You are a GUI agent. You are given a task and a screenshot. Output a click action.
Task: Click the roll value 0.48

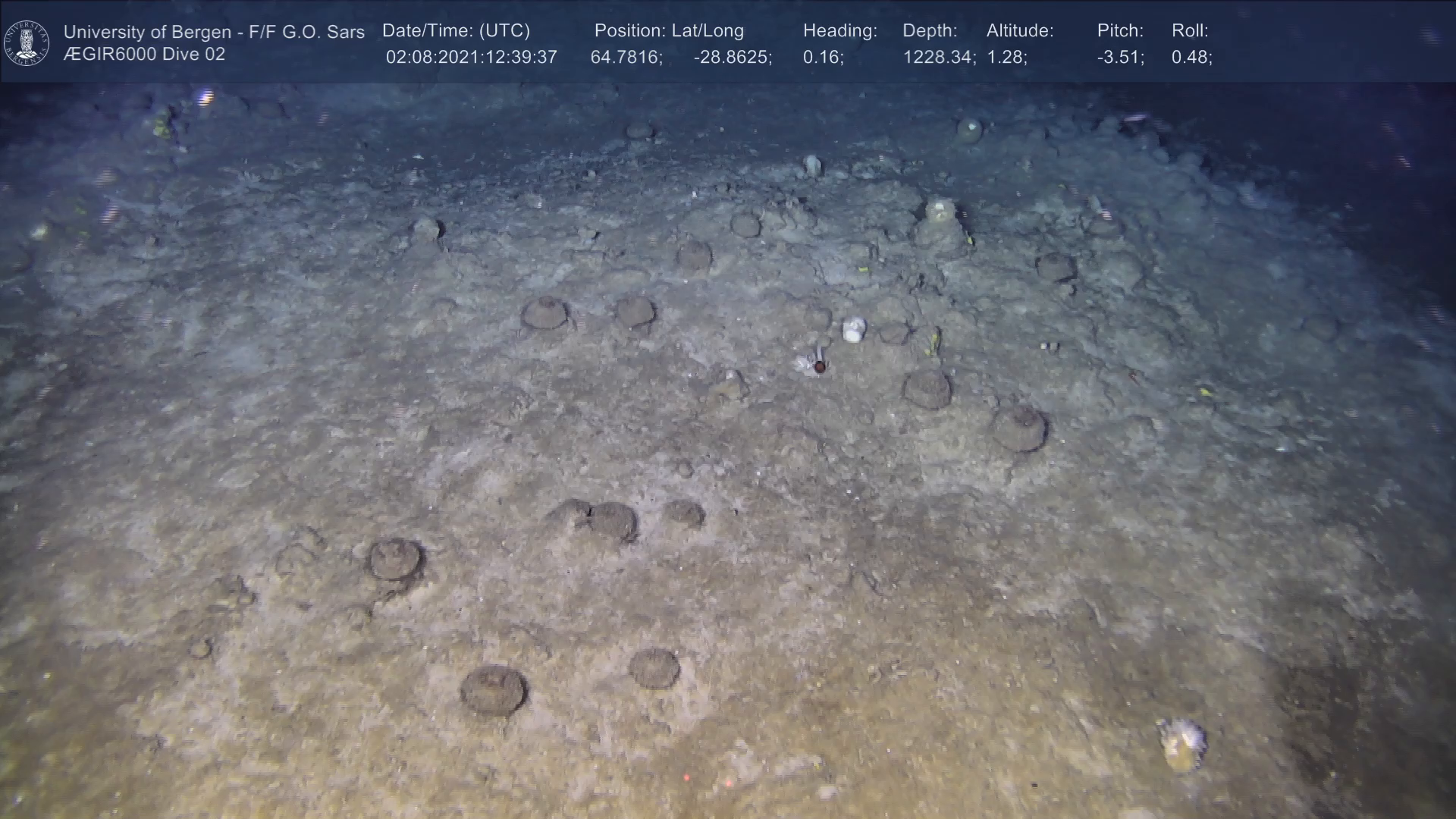(1191, 58)
